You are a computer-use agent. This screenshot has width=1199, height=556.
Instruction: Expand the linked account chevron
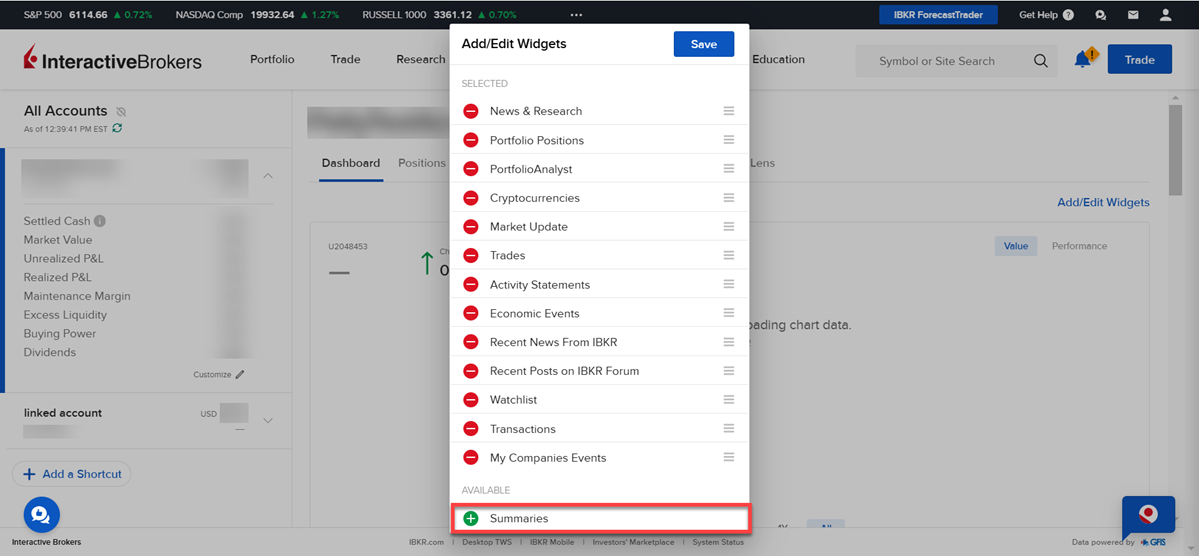click(268, 420)
